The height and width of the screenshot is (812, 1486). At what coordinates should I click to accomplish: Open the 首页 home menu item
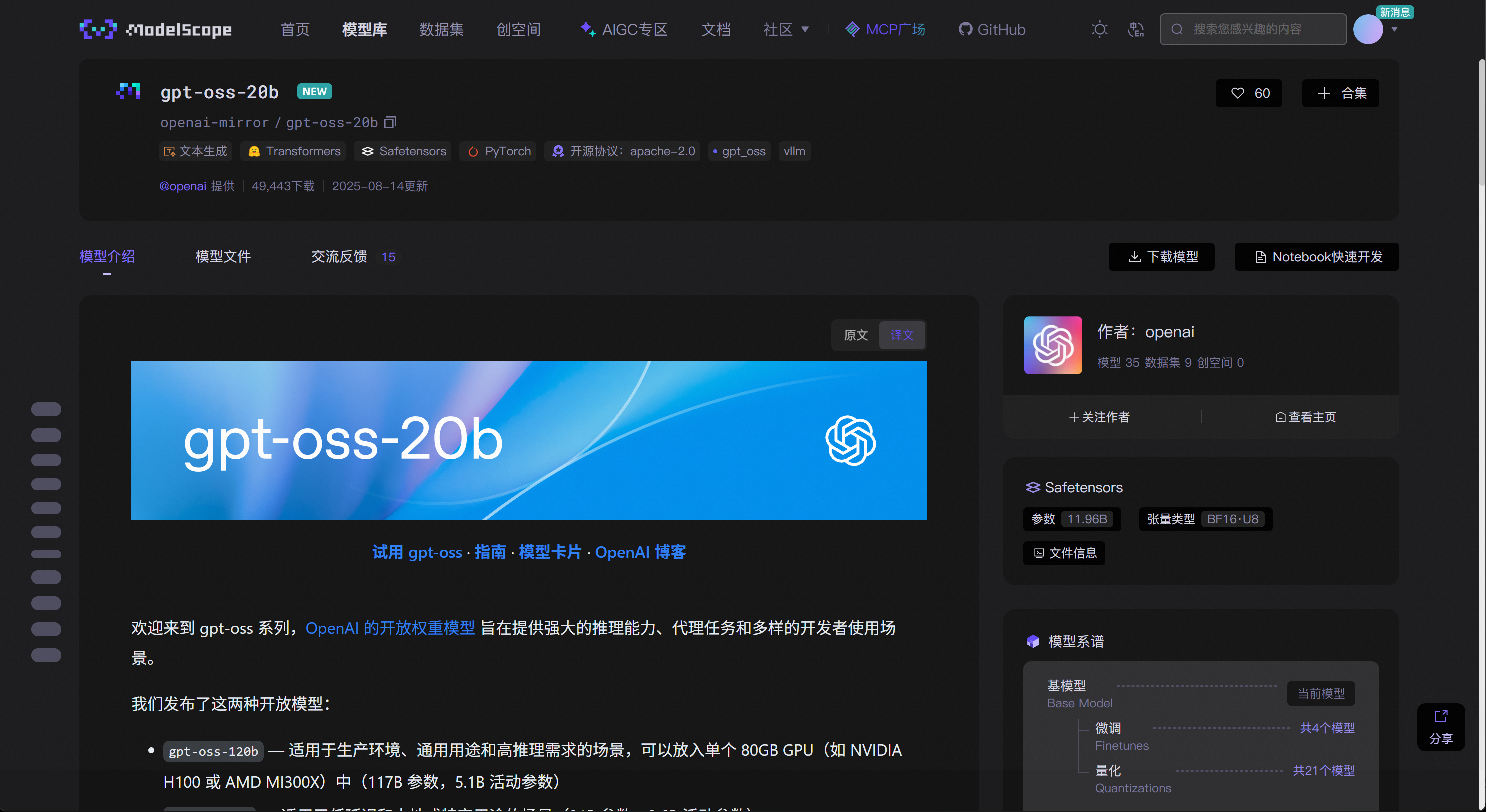295,29
